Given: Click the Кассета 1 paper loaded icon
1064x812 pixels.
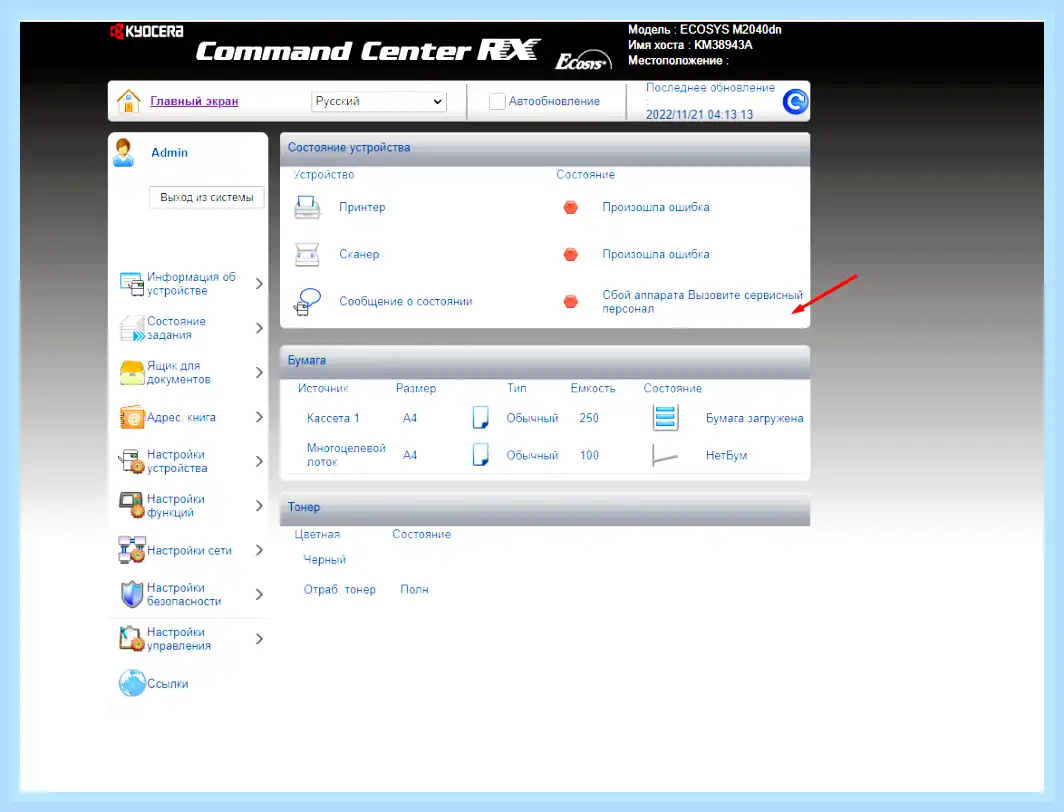Looking at the screenshot, I should pos(665,418).
